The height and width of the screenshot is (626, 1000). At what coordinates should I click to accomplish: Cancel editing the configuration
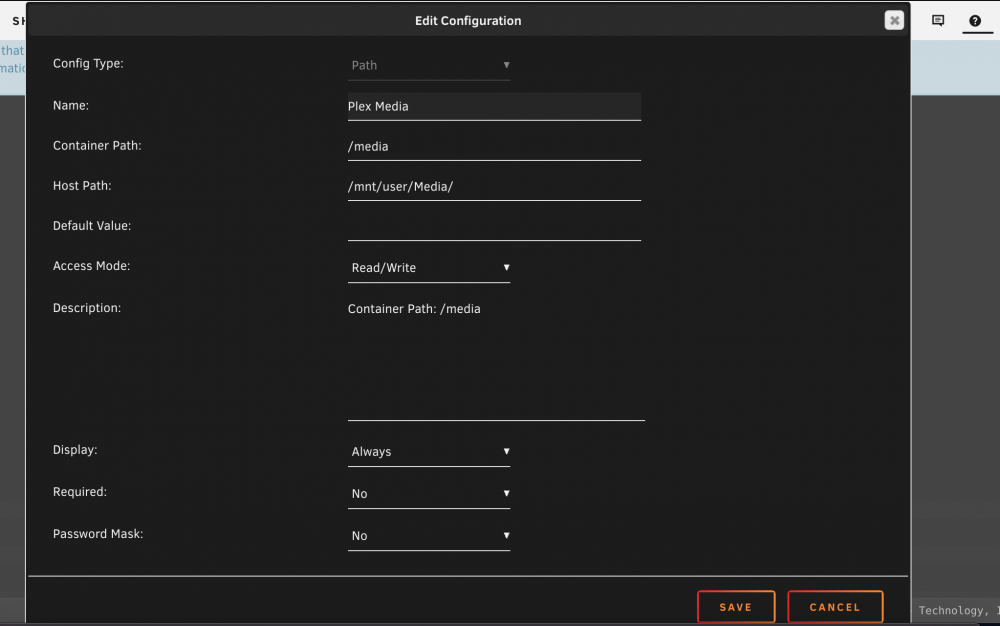click(x=835, y=607)
